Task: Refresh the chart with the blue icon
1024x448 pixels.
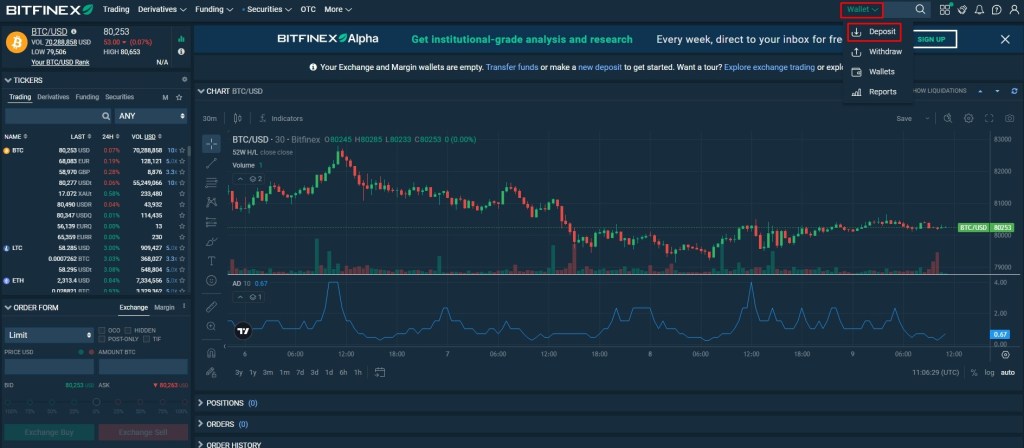Action: [x=1014, y=91]
